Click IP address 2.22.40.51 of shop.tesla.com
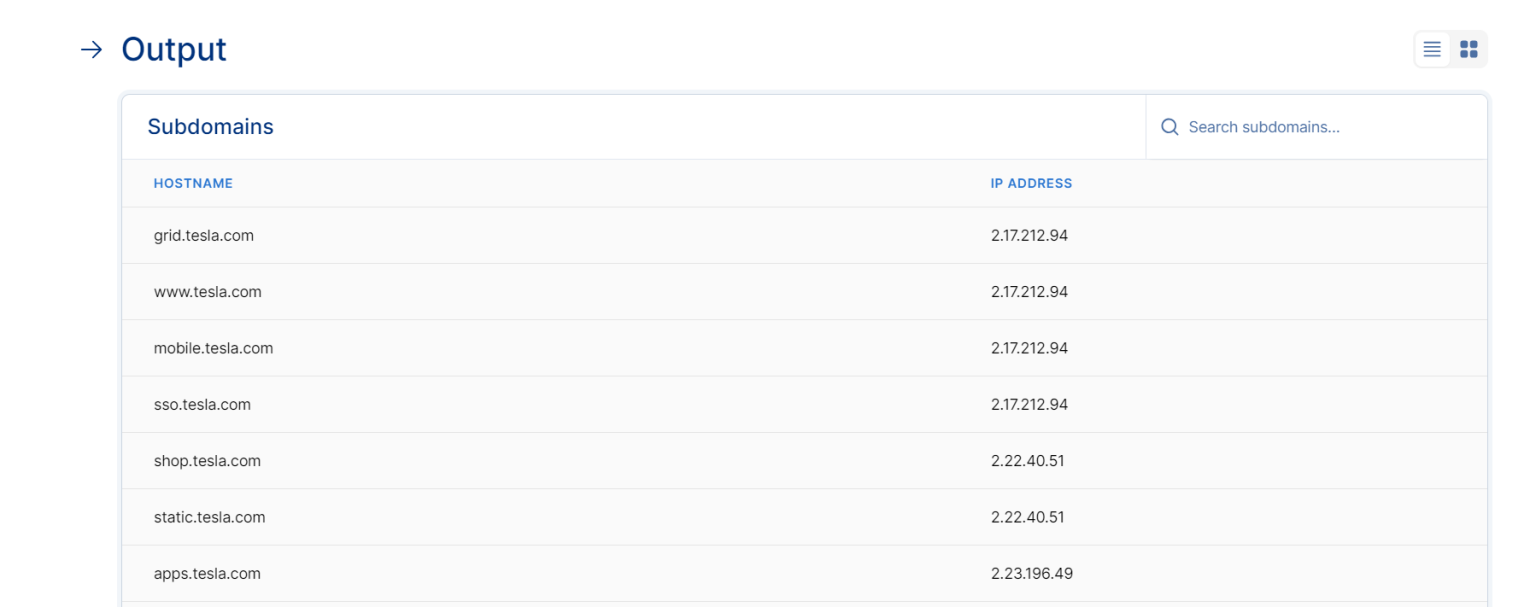The width and height of the screenshot is (1536, 607). point(1025,460)
